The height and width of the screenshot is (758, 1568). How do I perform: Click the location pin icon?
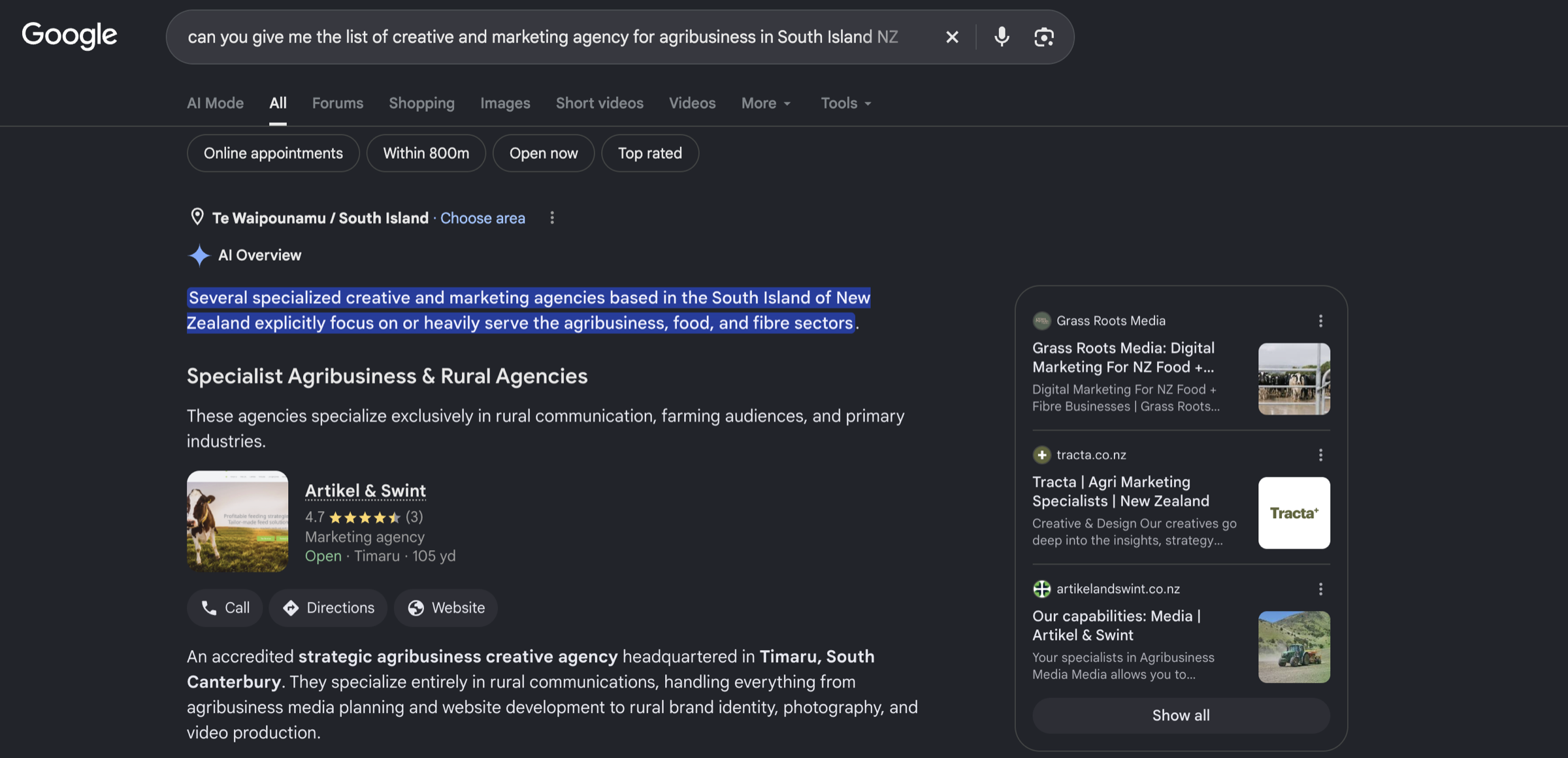(197, 217)
